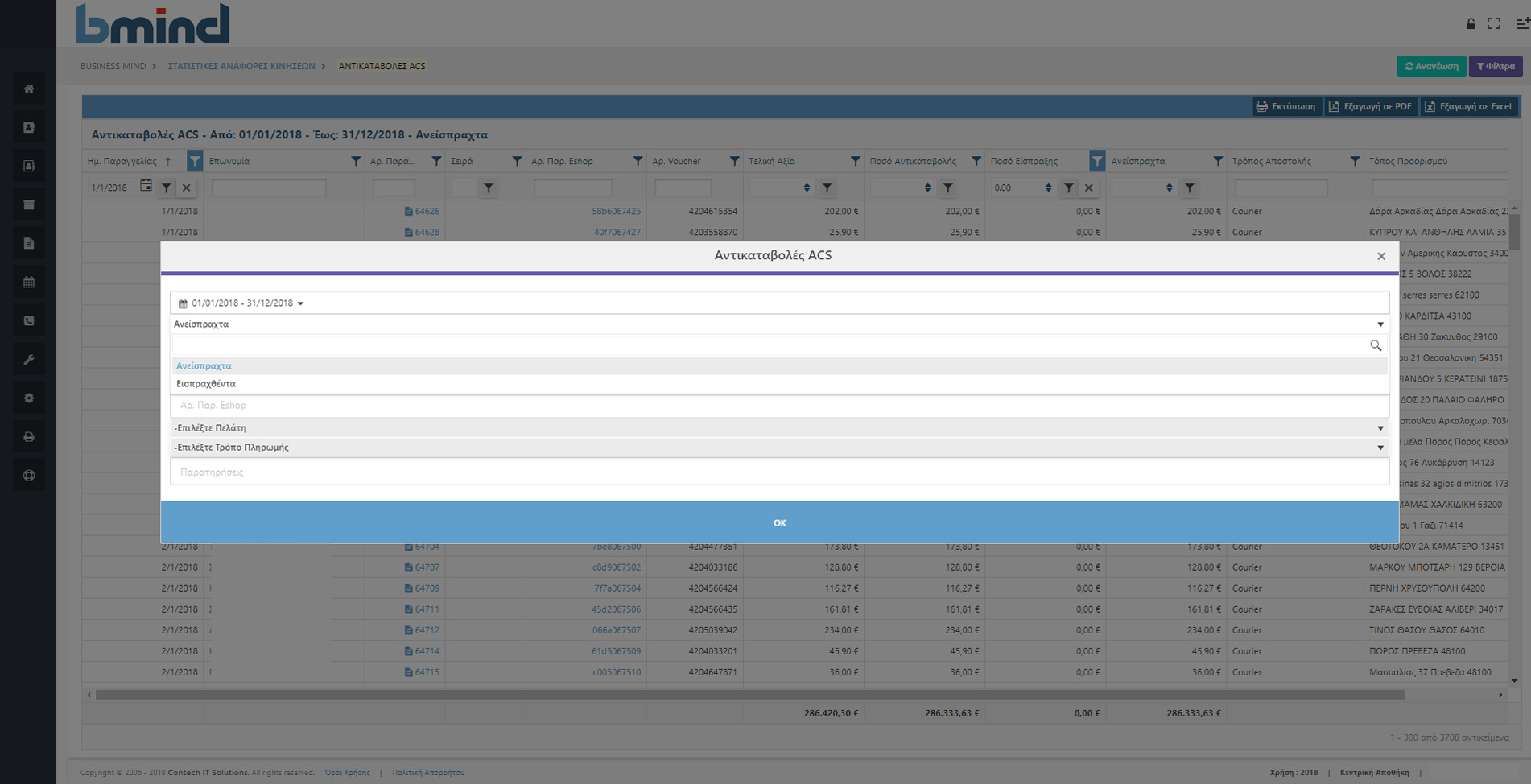Click the Φίλτρα filters button
The width and height of the screenshot is (1531, 784).
point(1496,66)
